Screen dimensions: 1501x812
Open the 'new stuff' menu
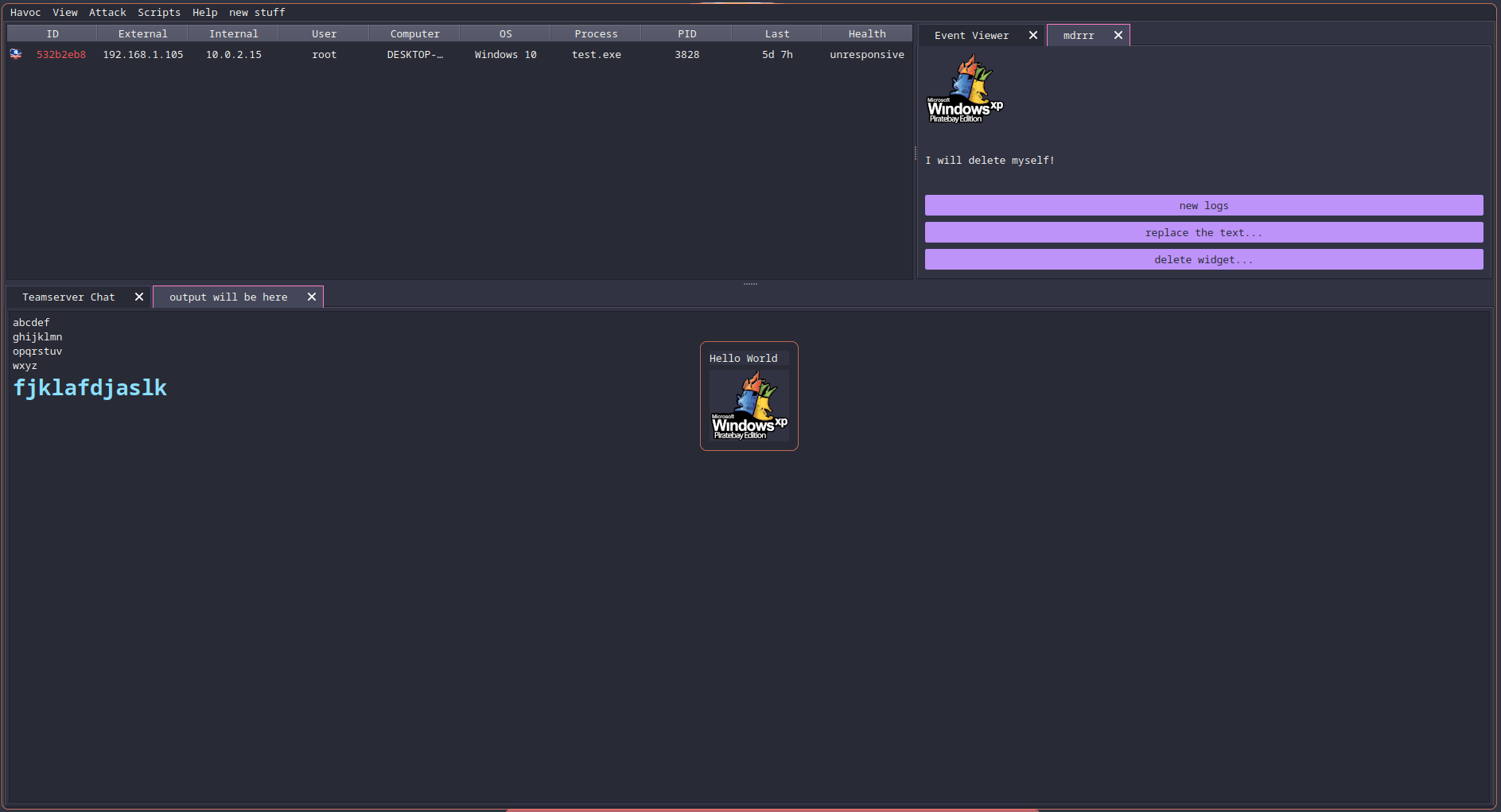[257, 13]
